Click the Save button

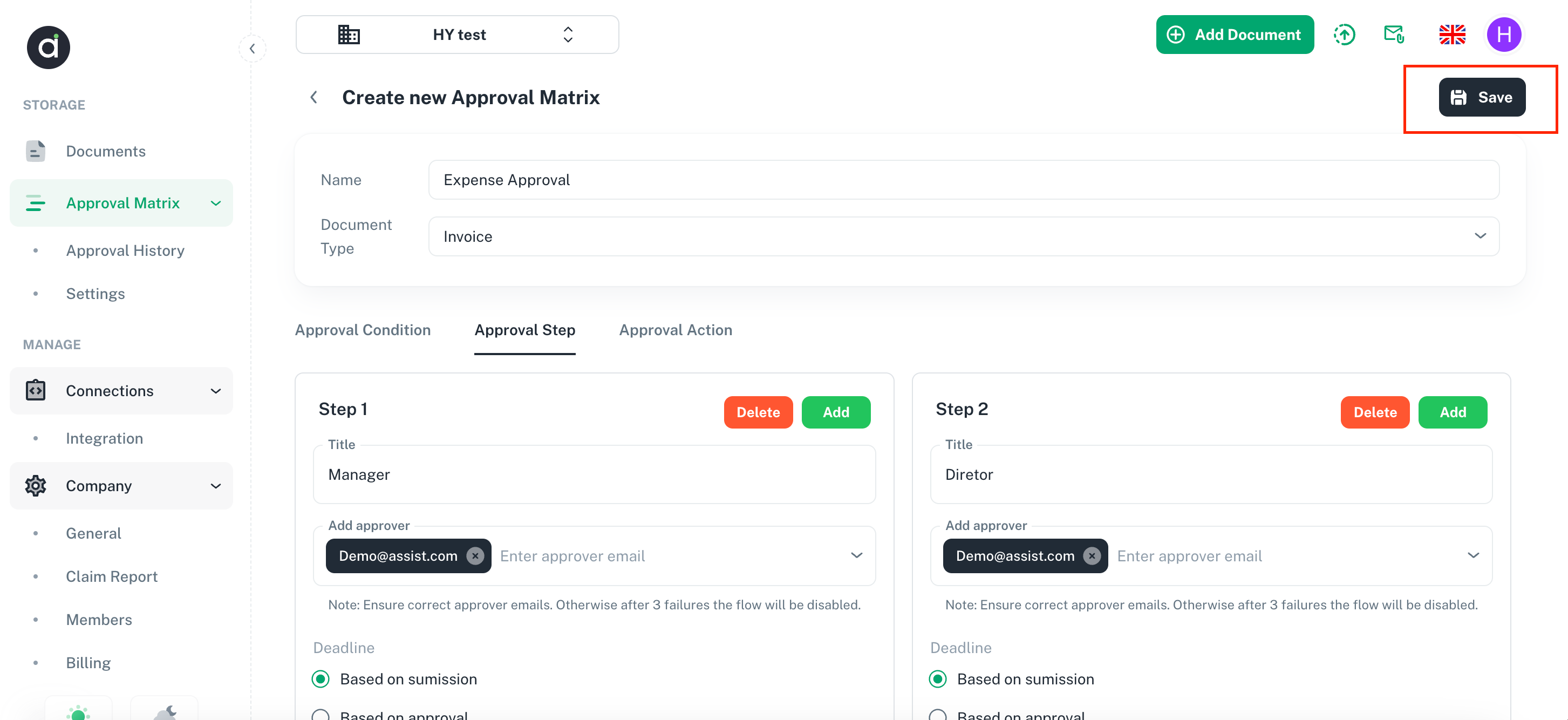pyautogui.click(x=1482, y=97)
